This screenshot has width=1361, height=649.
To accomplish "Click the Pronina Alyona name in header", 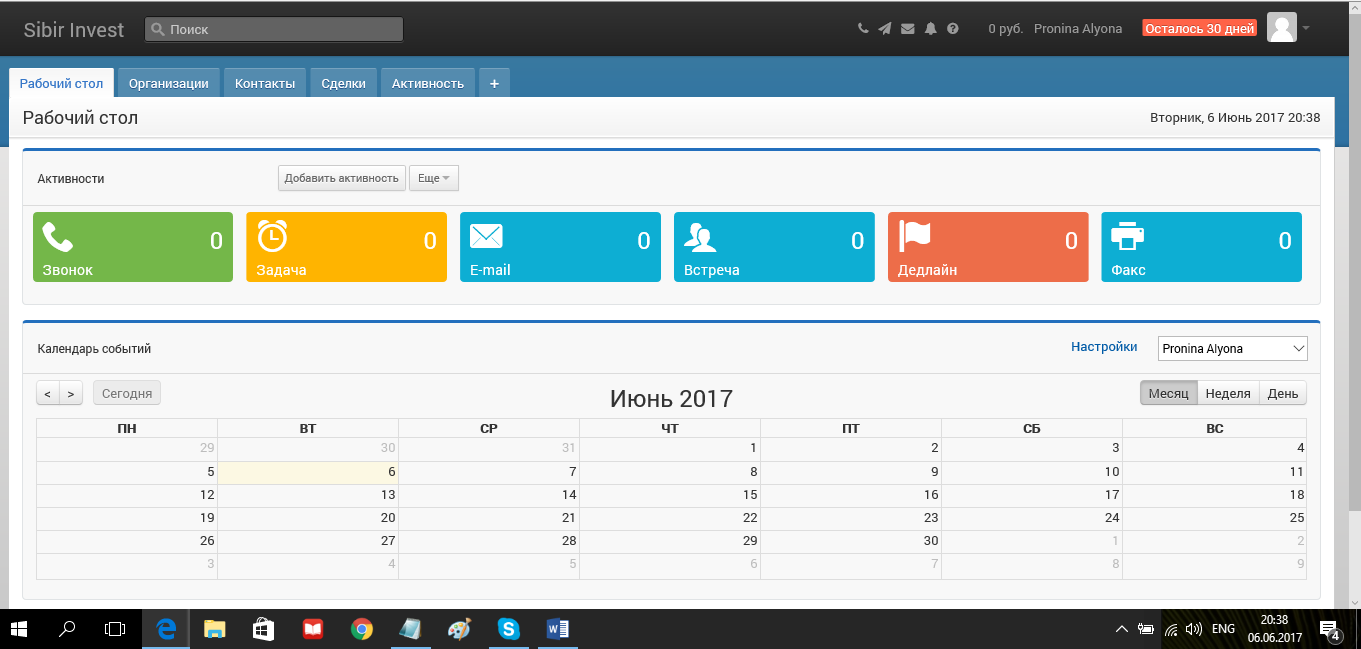I will 1078,29.
